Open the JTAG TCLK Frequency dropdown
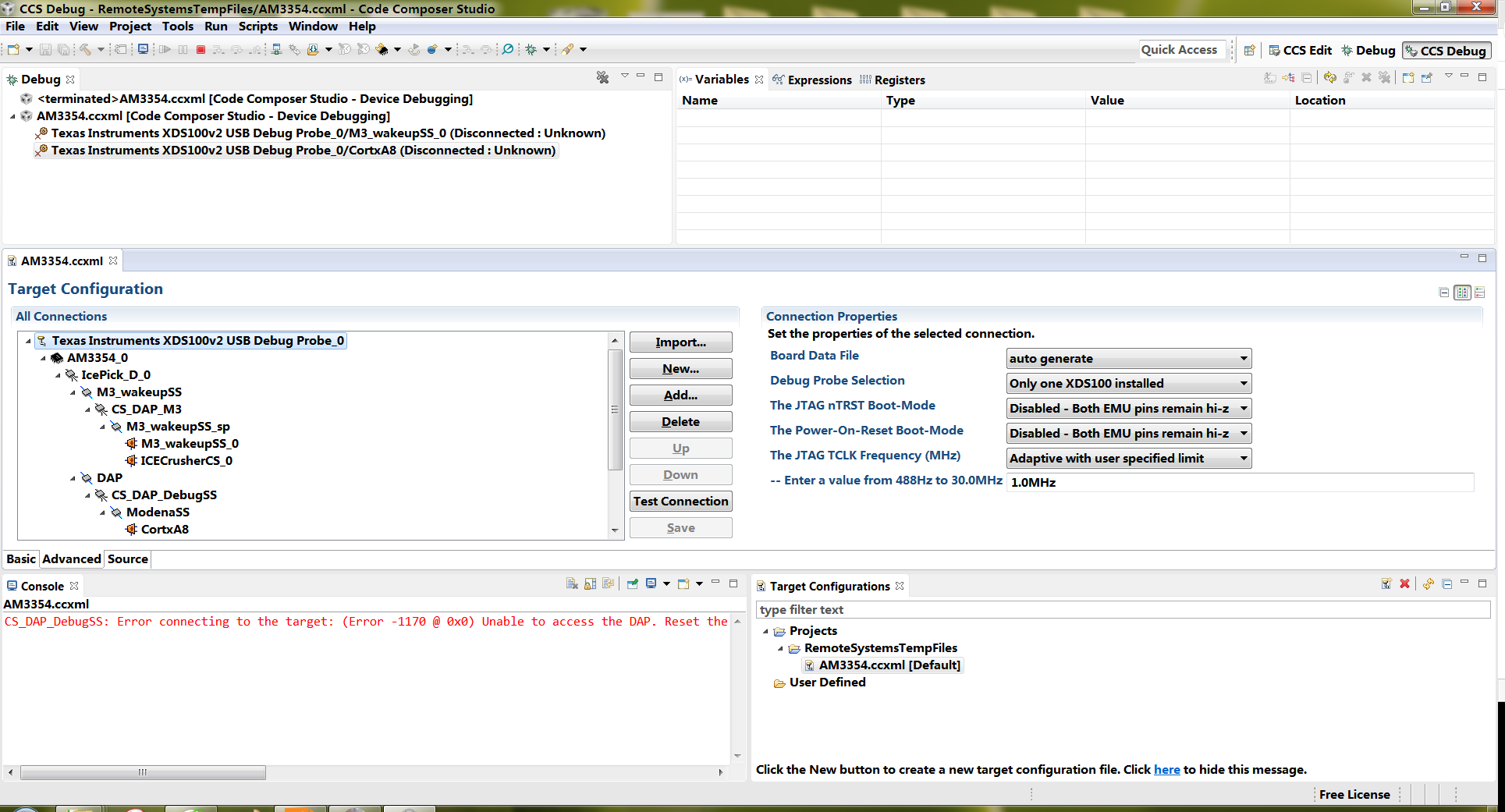Image resolution: width=1505 pixels, height=812 pixels. pos(1129,459)
